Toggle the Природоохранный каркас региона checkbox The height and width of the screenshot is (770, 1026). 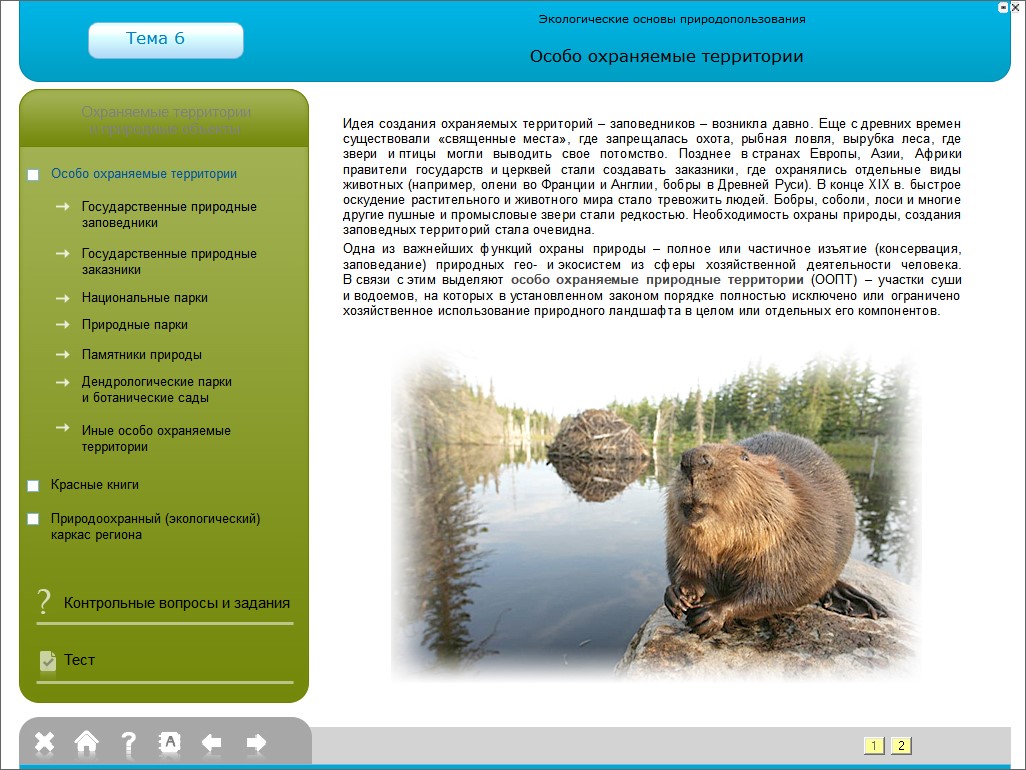point(33,519)
